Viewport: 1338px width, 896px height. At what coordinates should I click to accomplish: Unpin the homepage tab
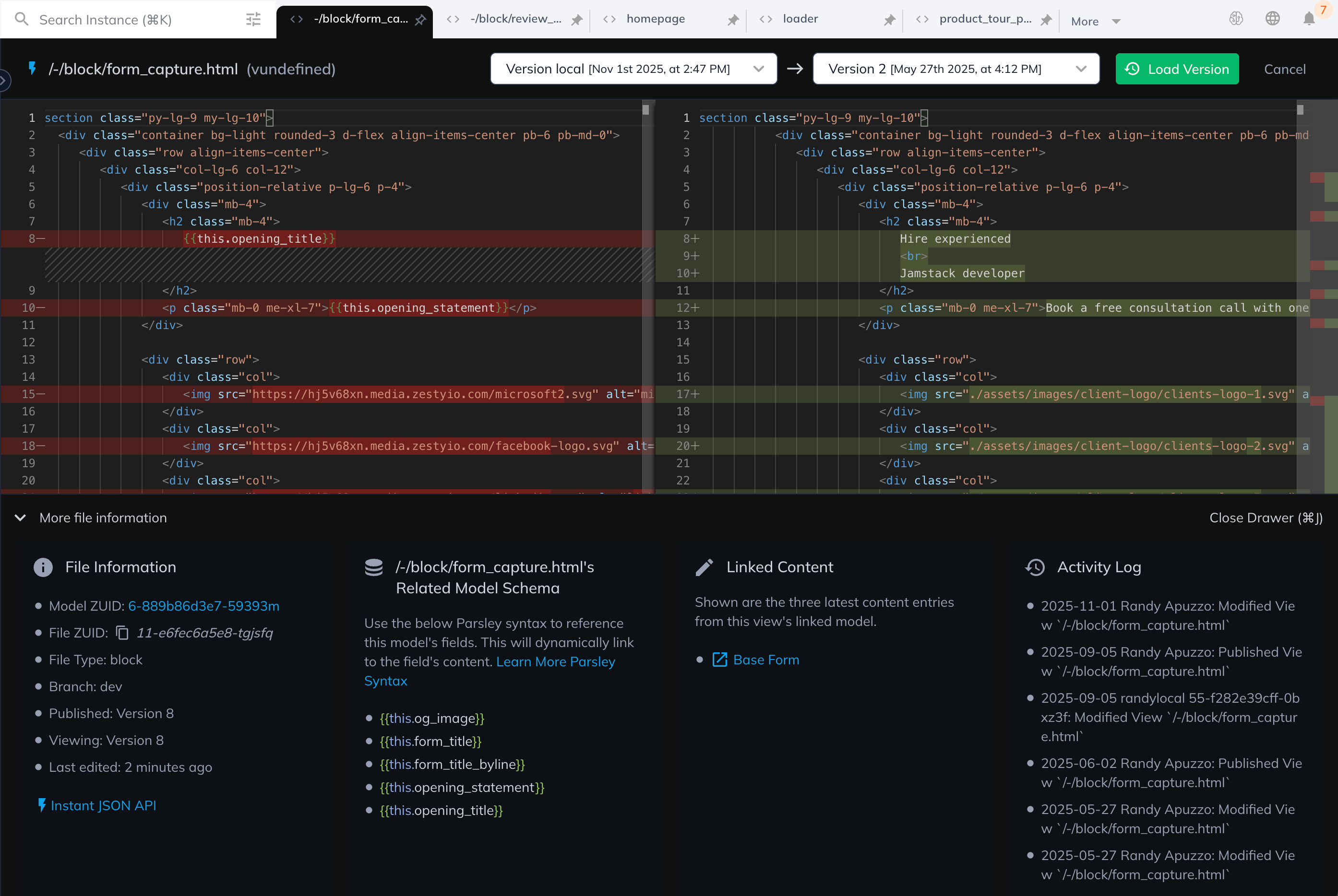[x=733, y=20]
